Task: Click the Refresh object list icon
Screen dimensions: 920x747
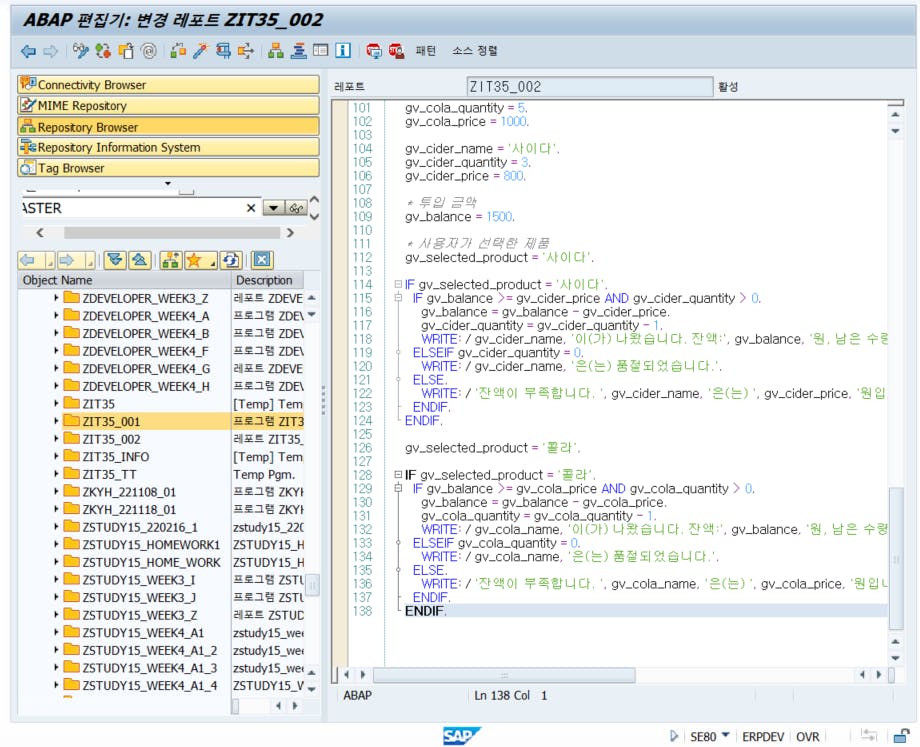Action: [x=230, y=260]
